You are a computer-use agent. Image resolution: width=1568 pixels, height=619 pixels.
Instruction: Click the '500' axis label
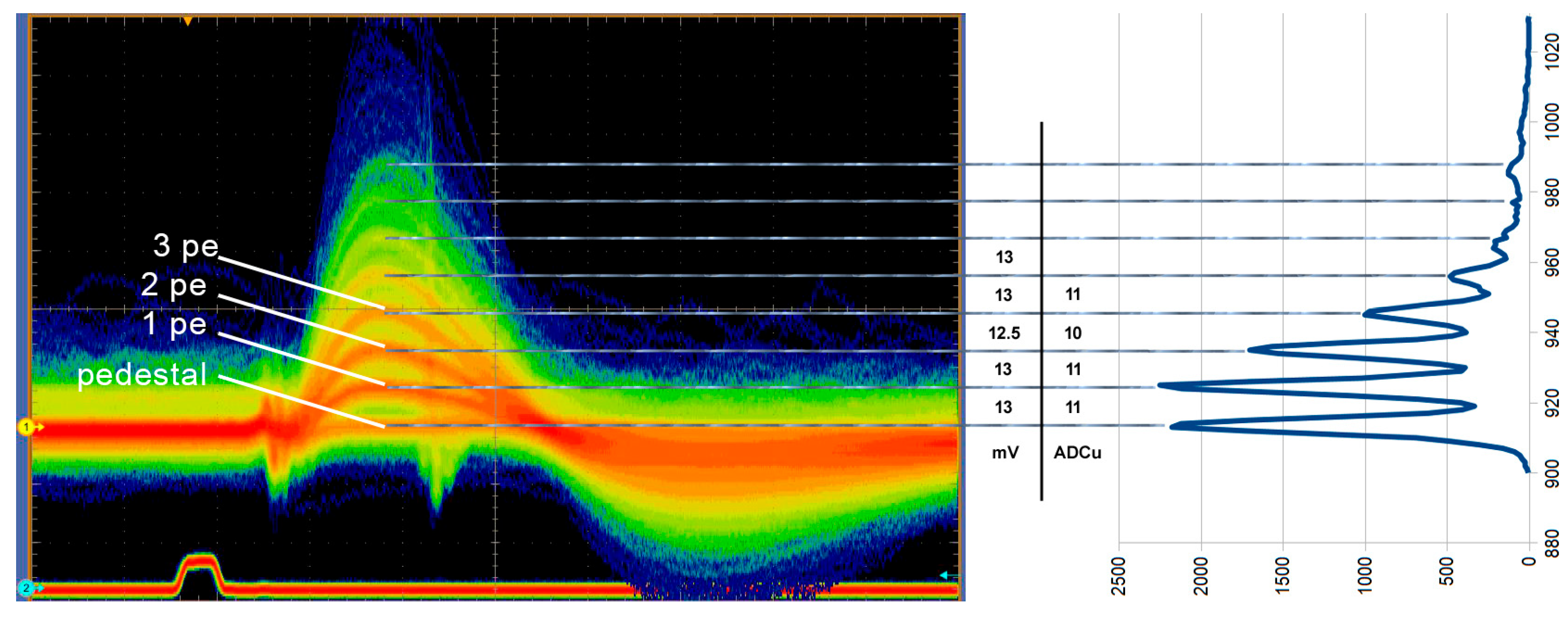click(1447, 571)
